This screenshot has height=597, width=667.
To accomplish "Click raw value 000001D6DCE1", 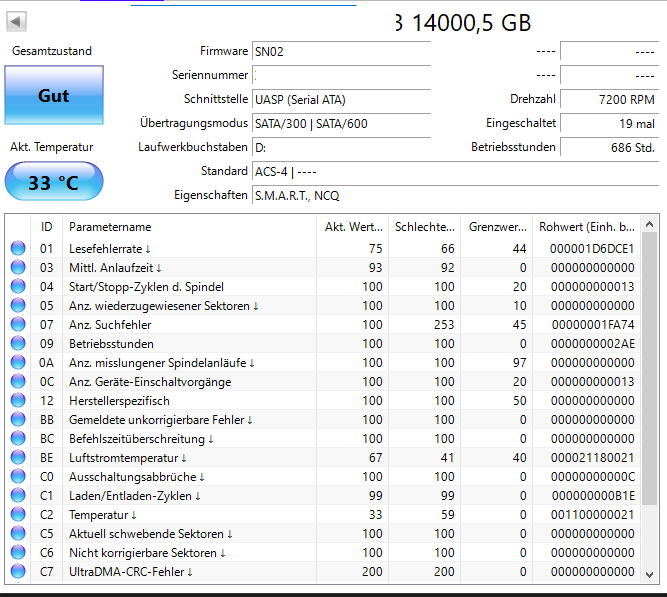I will (x=592, y=249).
